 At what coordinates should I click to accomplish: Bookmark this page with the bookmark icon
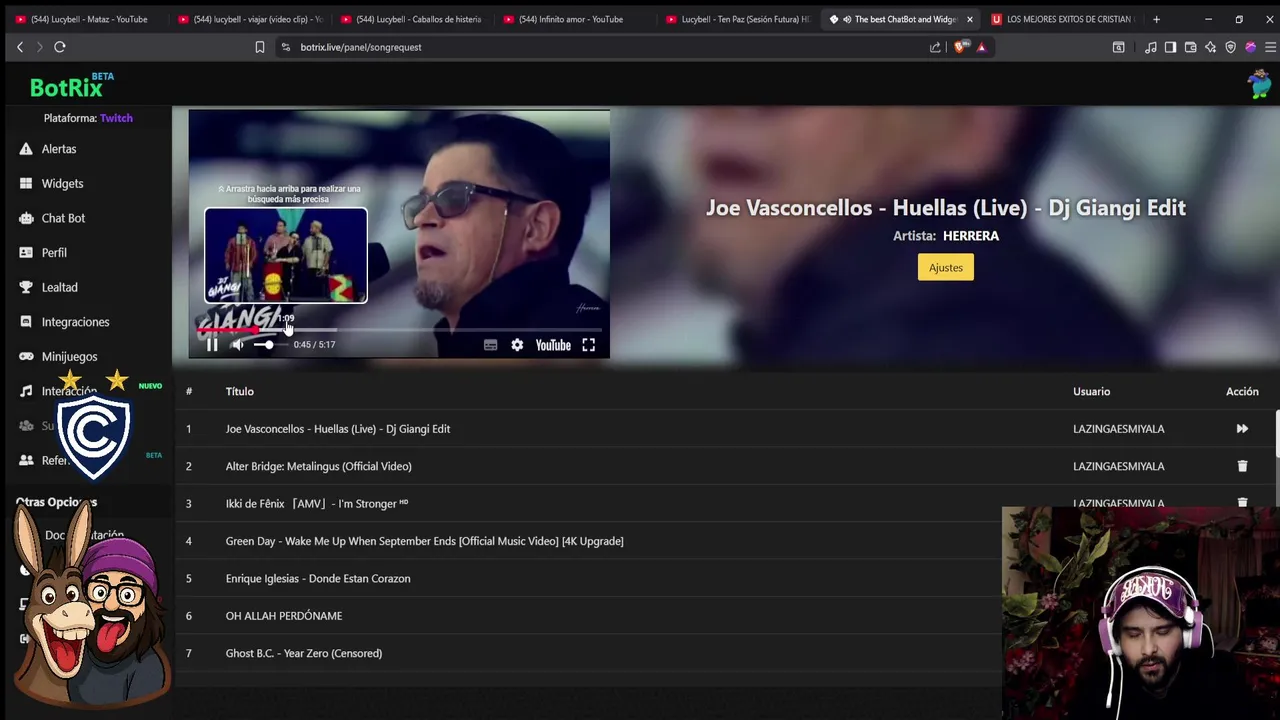pos(260,47)
